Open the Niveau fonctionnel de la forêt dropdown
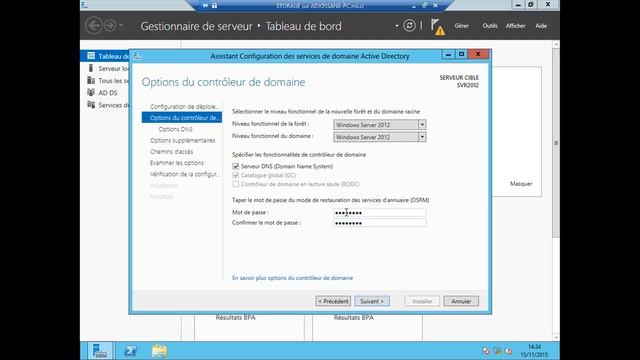The height and width of the screenshot is (360, 640). click(422, 125)
